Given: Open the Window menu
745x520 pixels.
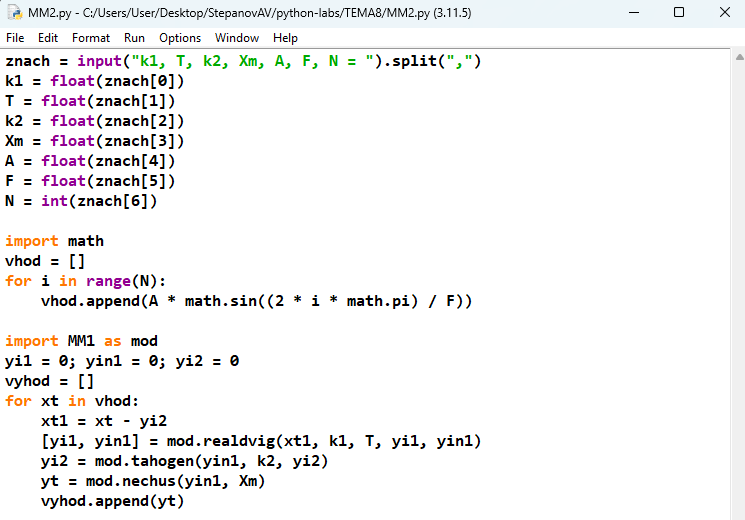Looking at the screenshot, I should point(237,38).
